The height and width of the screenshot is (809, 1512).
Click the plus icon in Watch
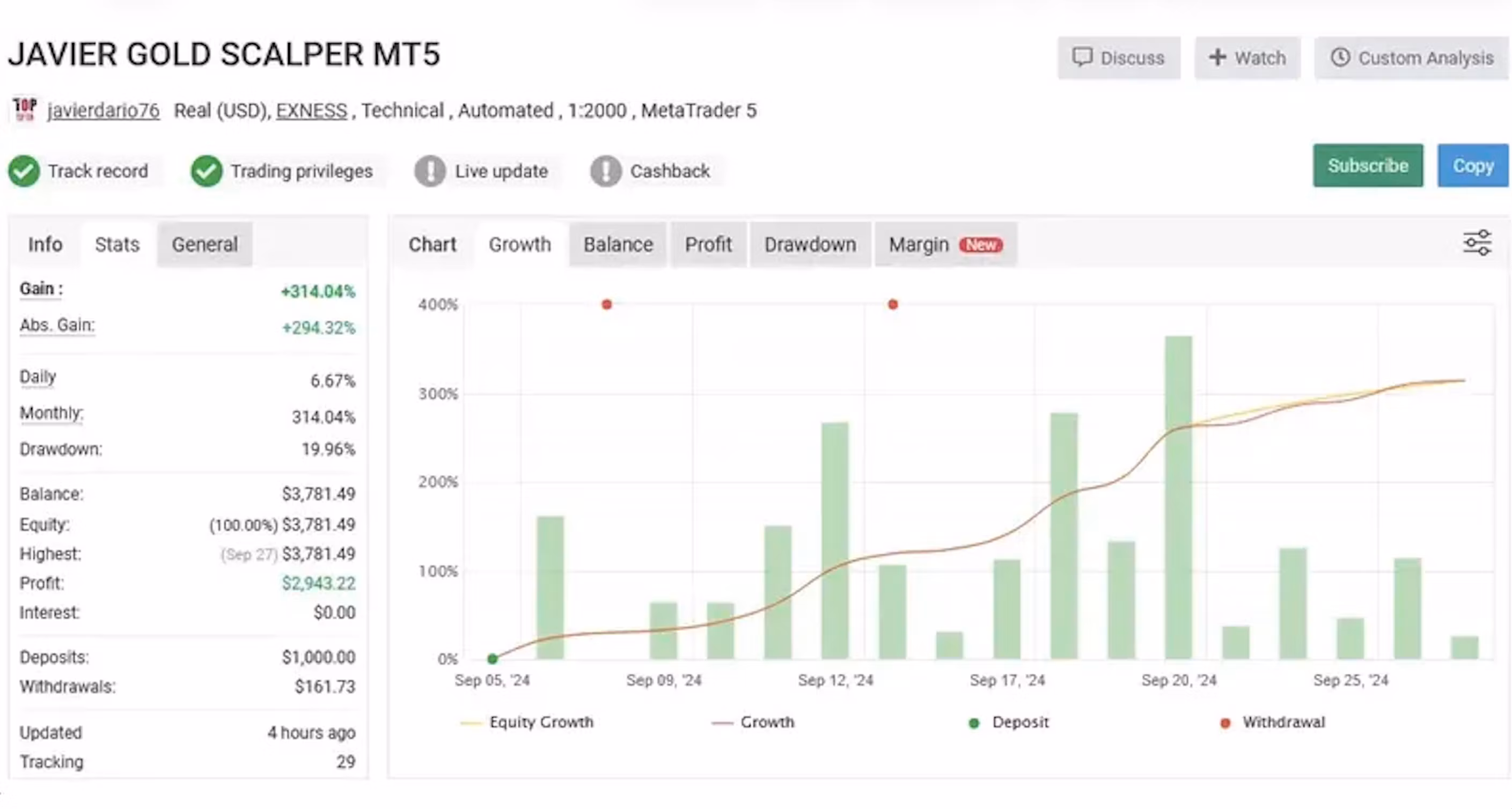(x=1217, y=57)
